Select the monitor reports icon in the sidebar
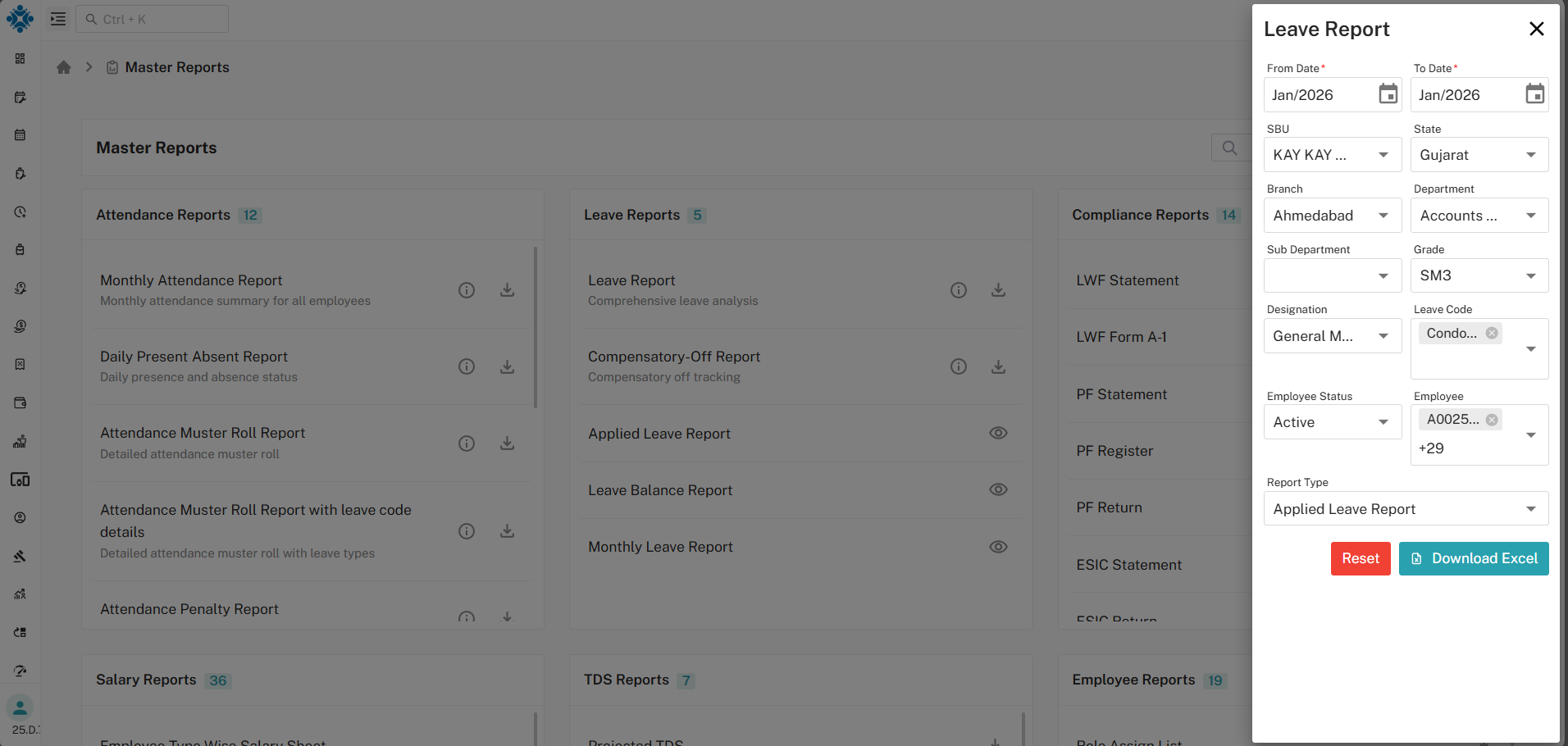Viewport: 1568px width, 746px height. 20,480
